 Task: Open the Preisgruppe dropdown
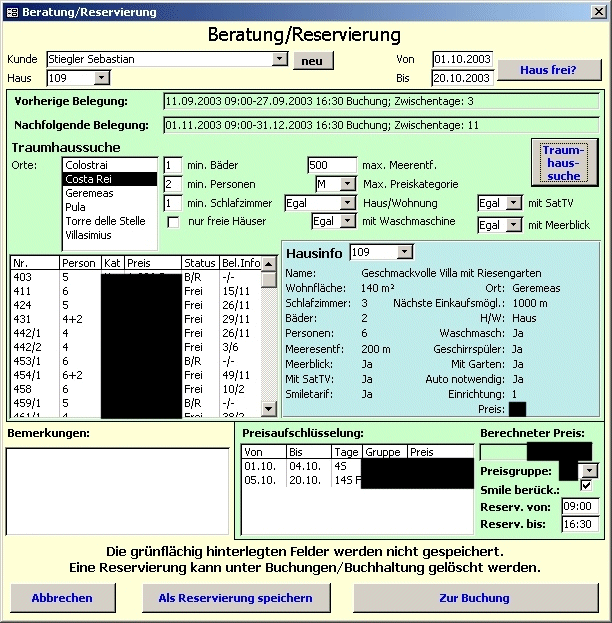tap(589, 471)
